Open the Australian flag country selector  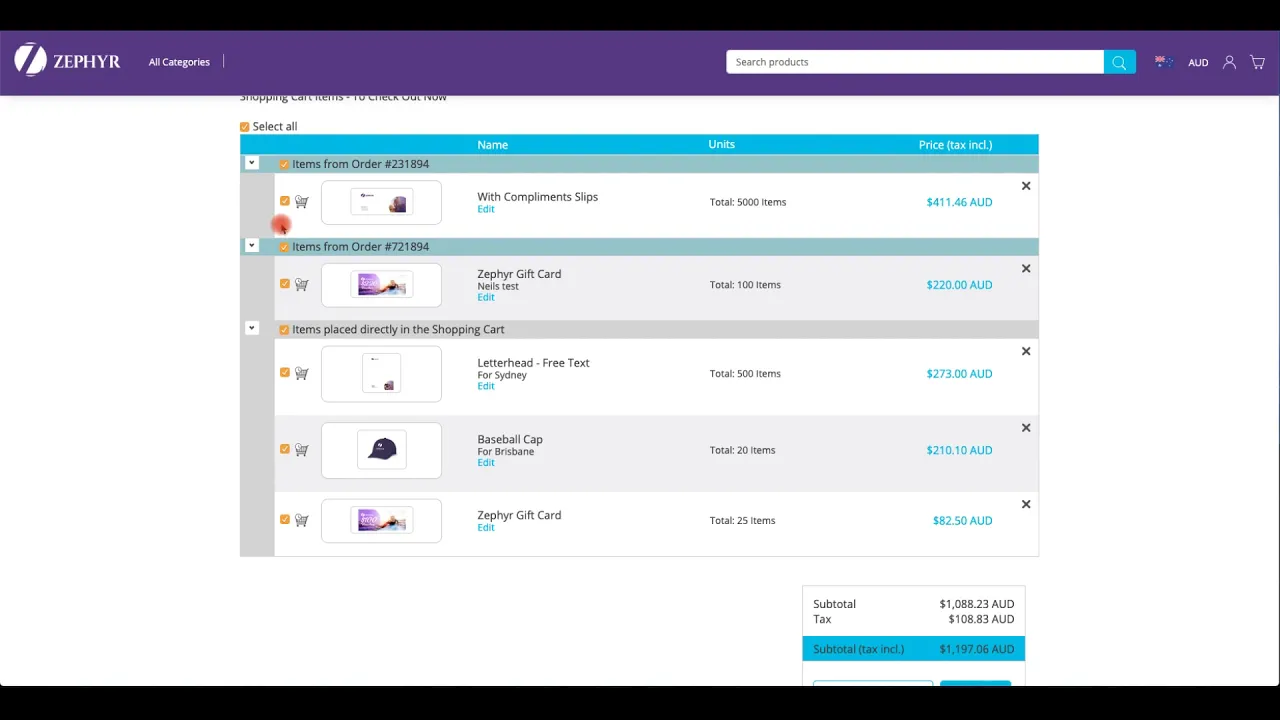point(1164,62)
